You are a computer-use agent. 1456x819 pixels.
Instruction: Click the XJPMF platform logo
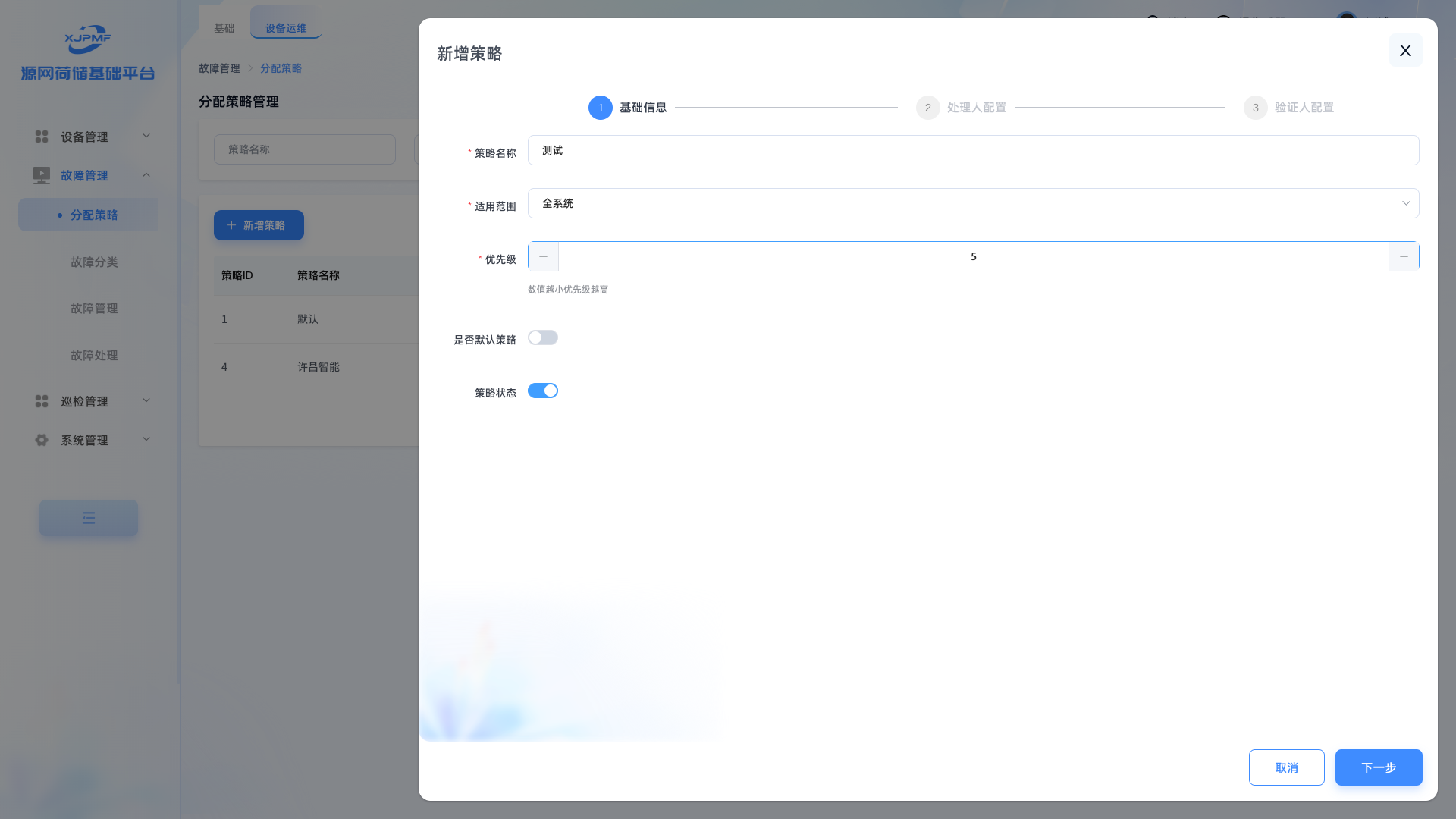click(88, 39)
